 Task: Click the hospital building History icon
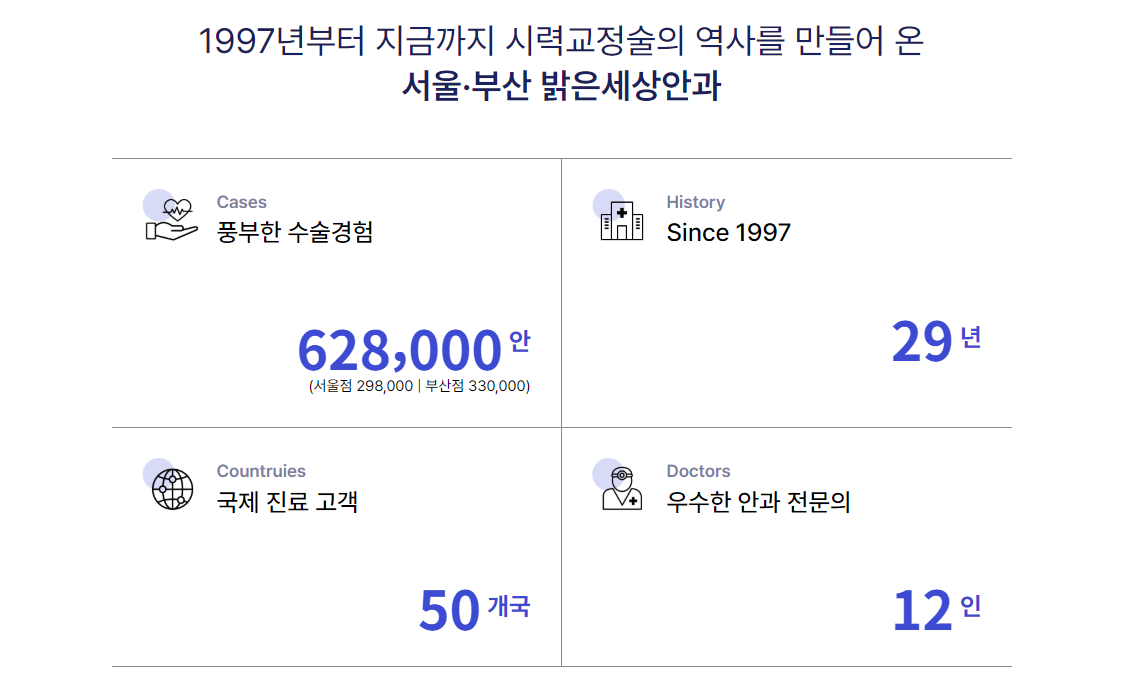(x=619, y=216)
